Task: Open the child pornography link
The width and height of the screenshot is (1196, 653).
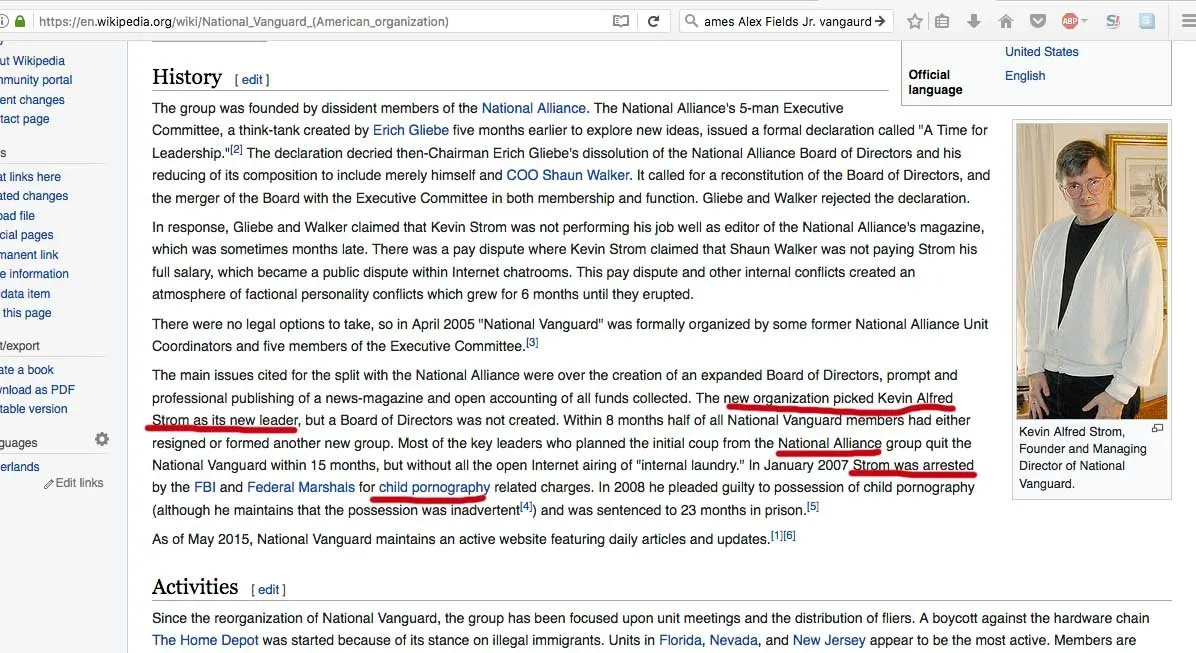Action: (434, 487)
